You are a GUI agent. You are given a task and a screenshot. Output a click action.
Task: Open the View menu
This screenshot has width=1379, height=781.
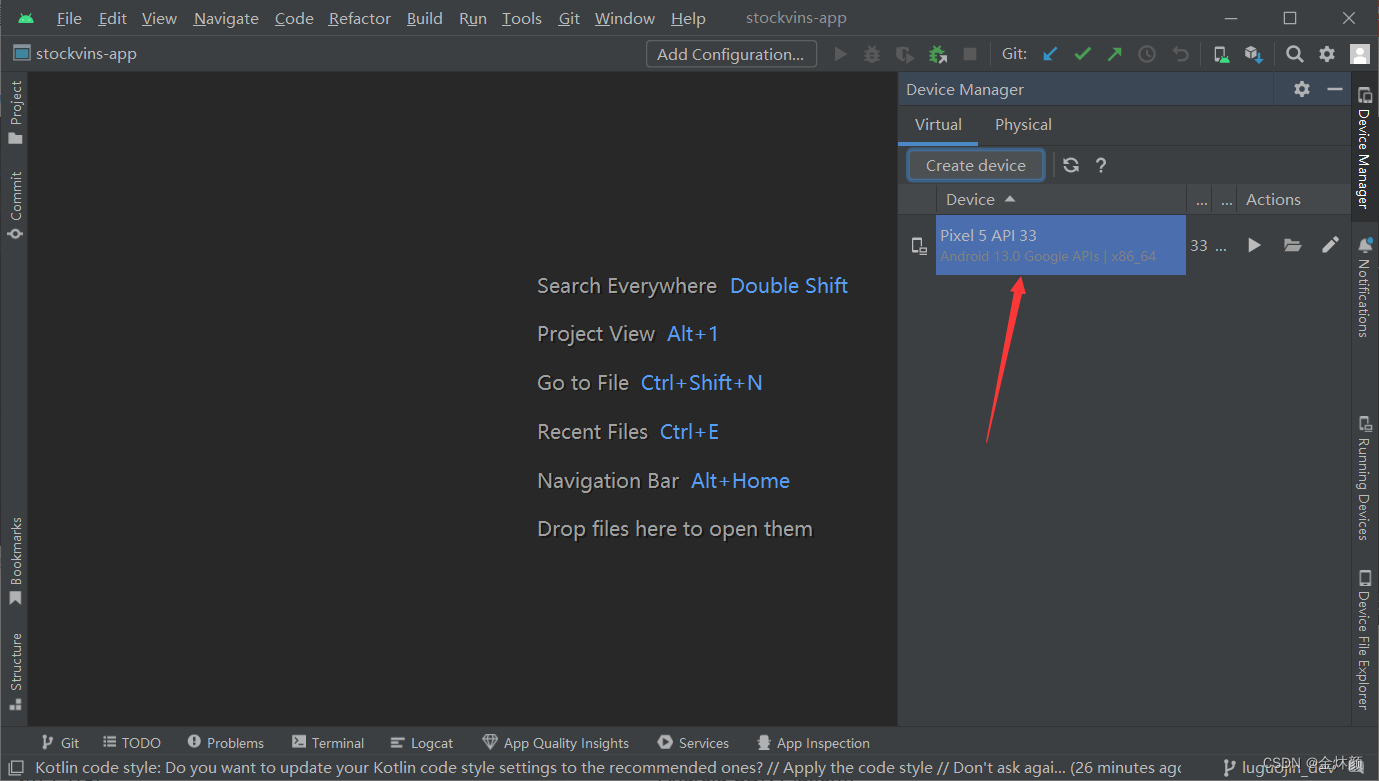[x=159, y=18]
